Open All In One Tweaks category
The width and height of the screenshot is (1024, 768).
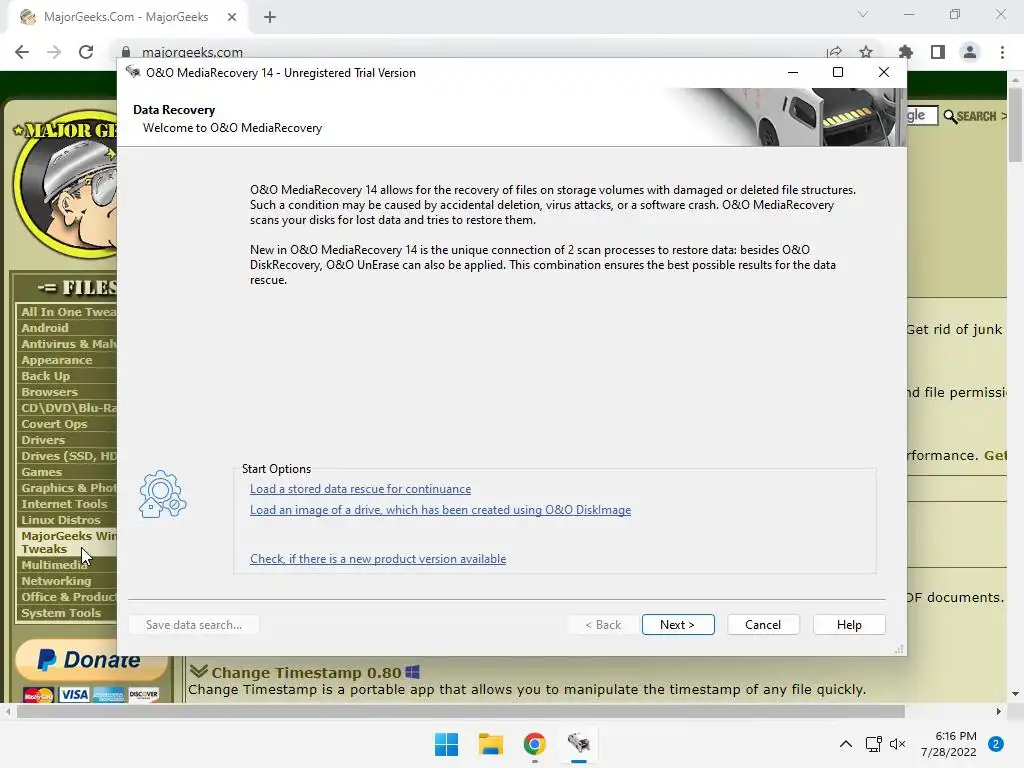68,312
